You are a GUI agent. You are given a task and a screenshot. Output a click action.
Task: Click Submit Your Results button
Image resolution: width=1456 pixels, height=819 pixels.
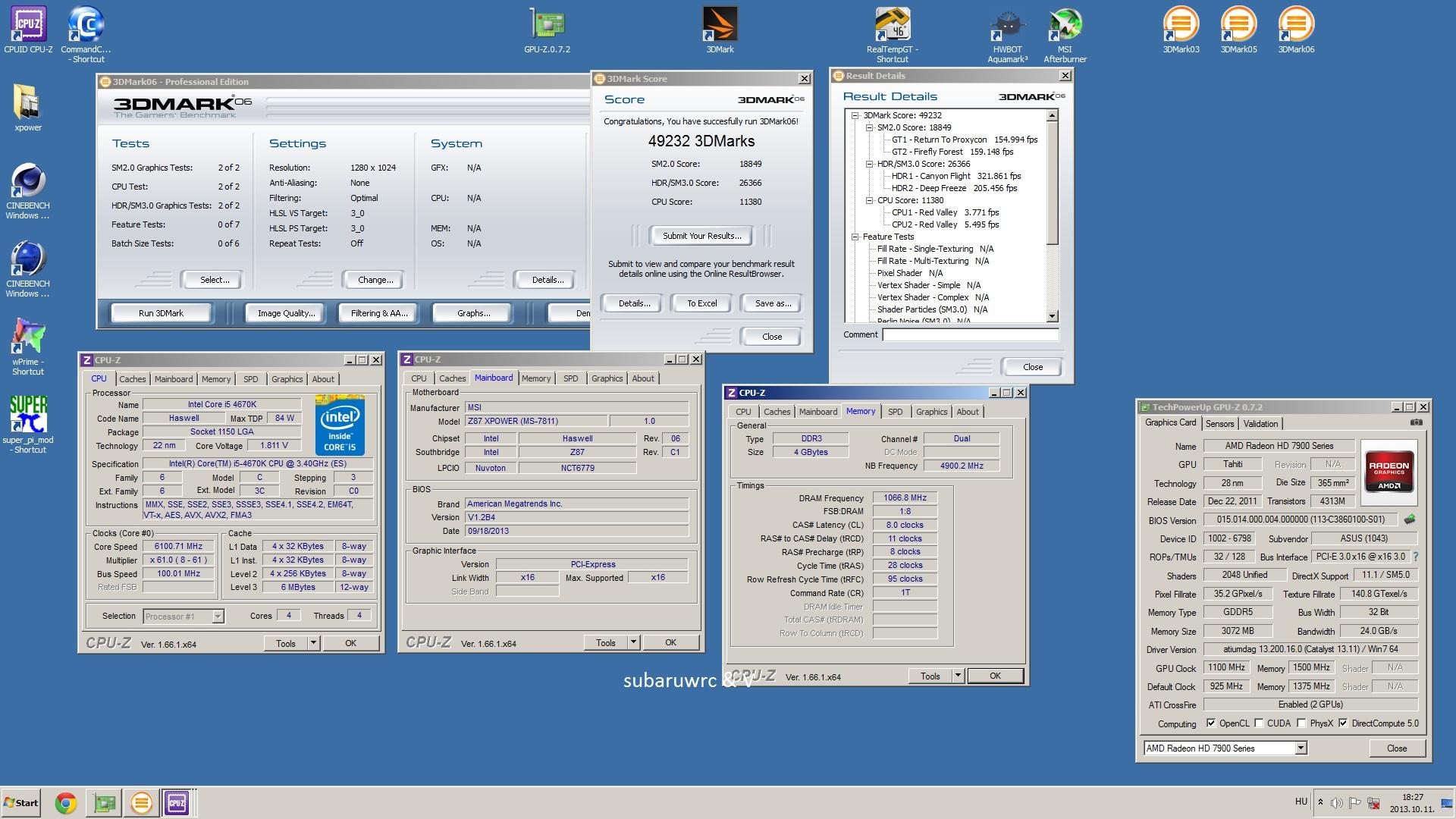(701, 236)
